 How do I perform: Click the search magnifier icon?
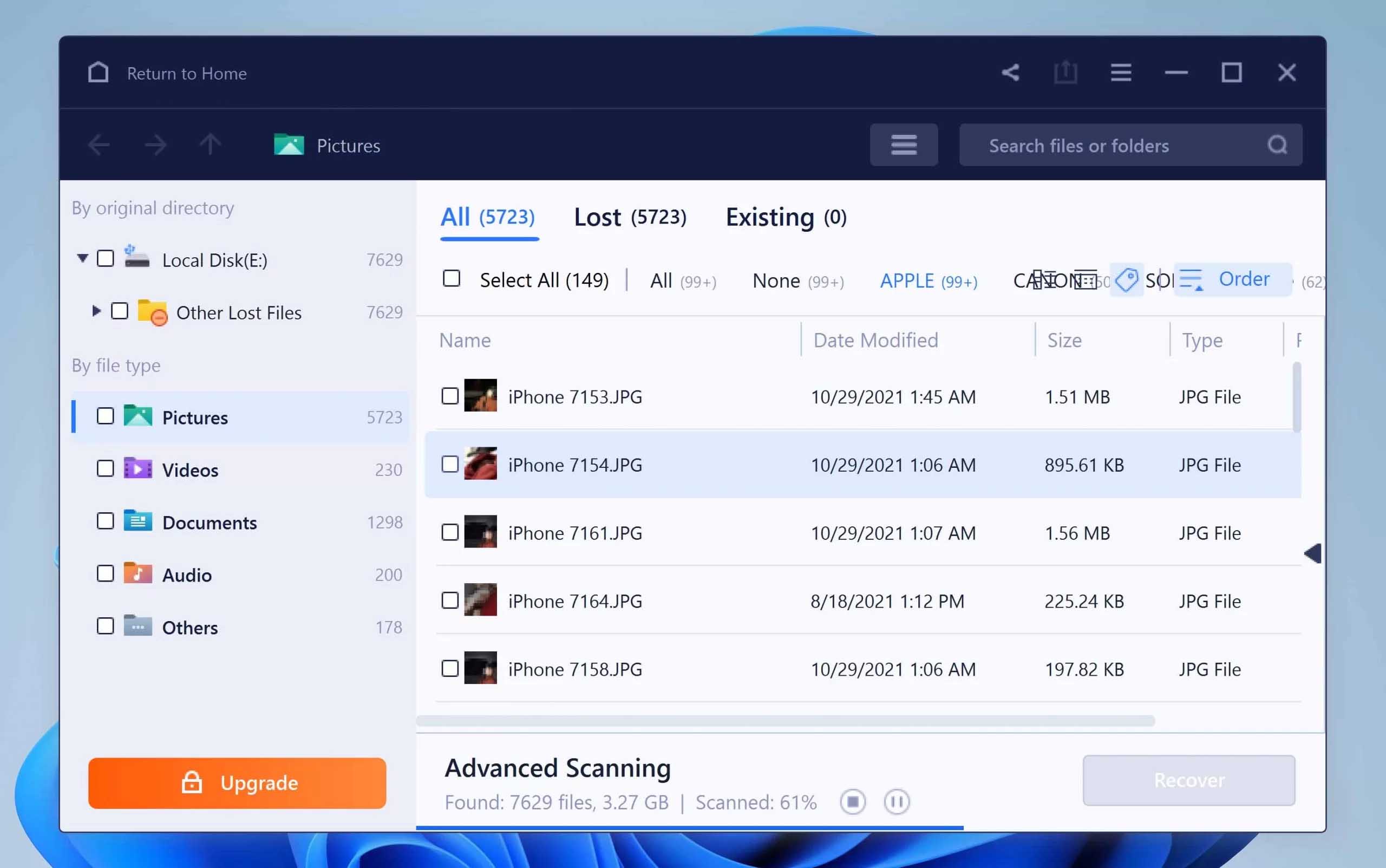(x=1277, y=145)
